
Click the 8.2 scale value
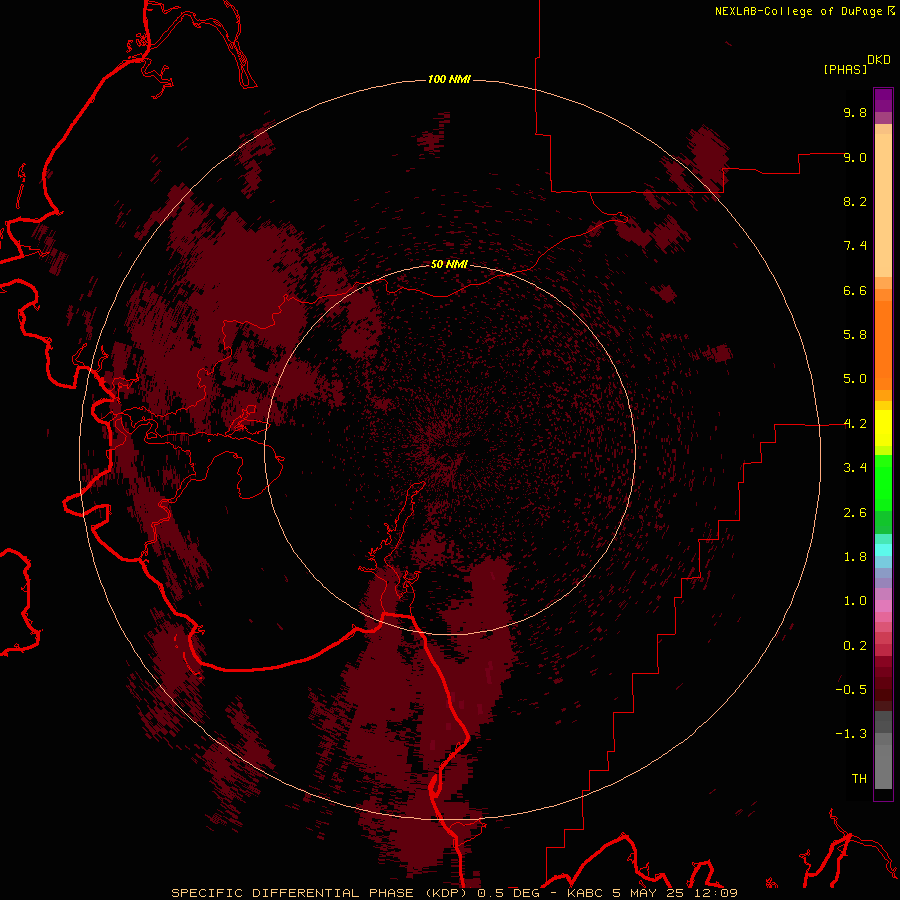tap(855, 201)
